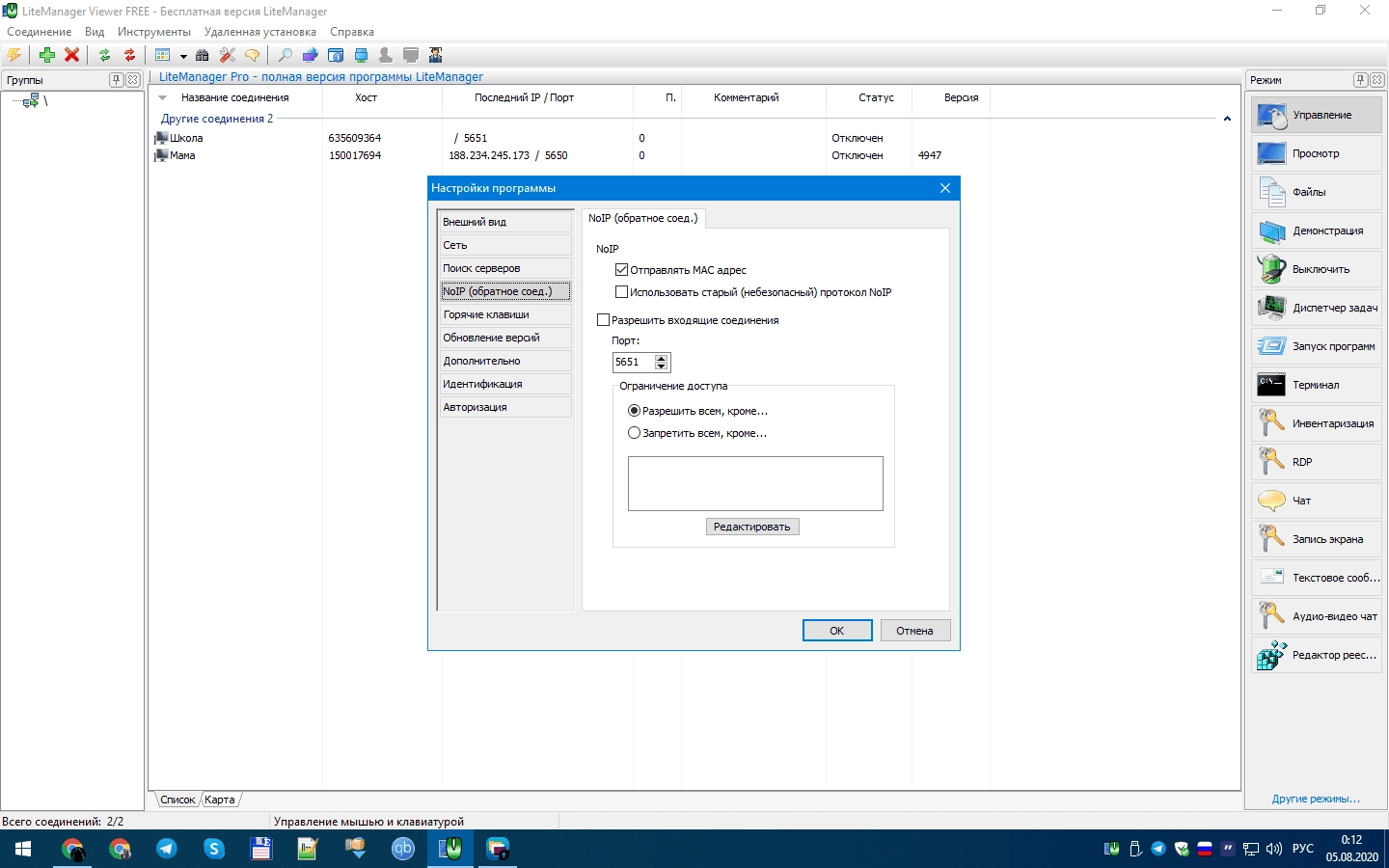
Task: Open Skype from the Windows taskbar
Action: tap(214, 849)
